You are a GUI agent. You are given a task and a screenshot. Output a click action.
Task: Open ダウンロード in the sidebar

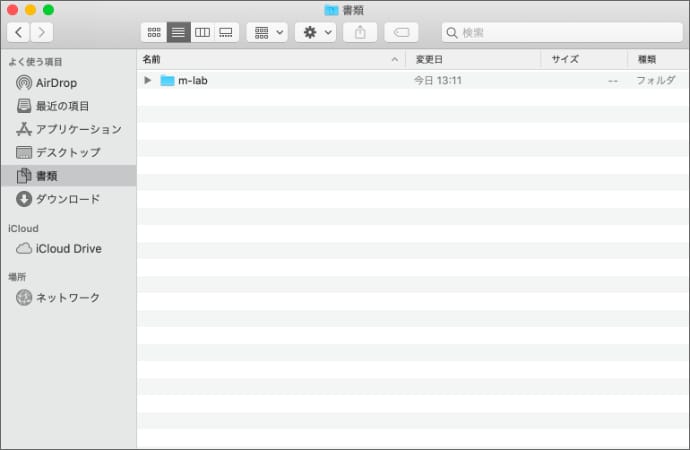tap(67, 199)
